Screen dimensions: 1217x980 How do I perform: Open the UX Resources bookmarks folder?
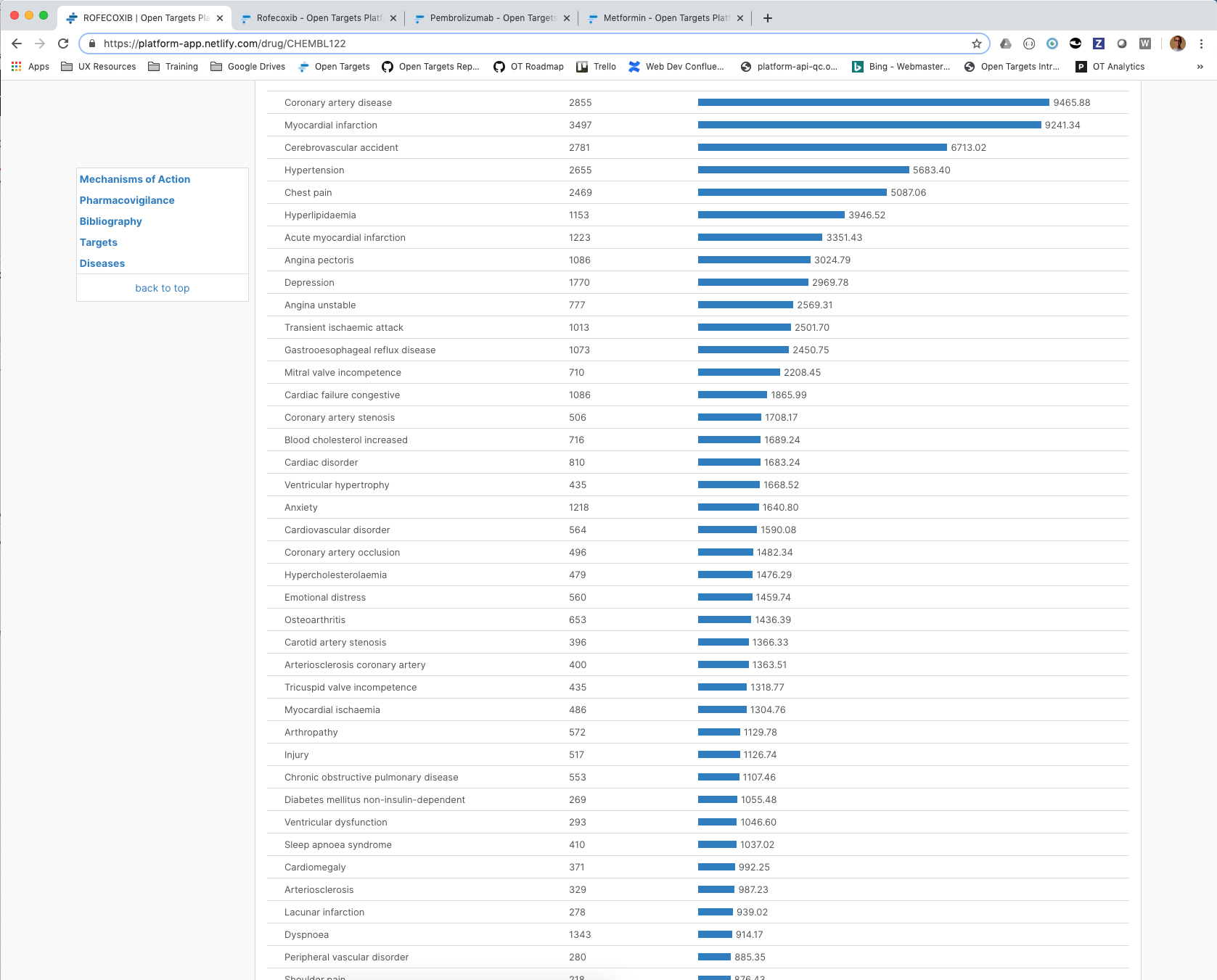point(99,66)
